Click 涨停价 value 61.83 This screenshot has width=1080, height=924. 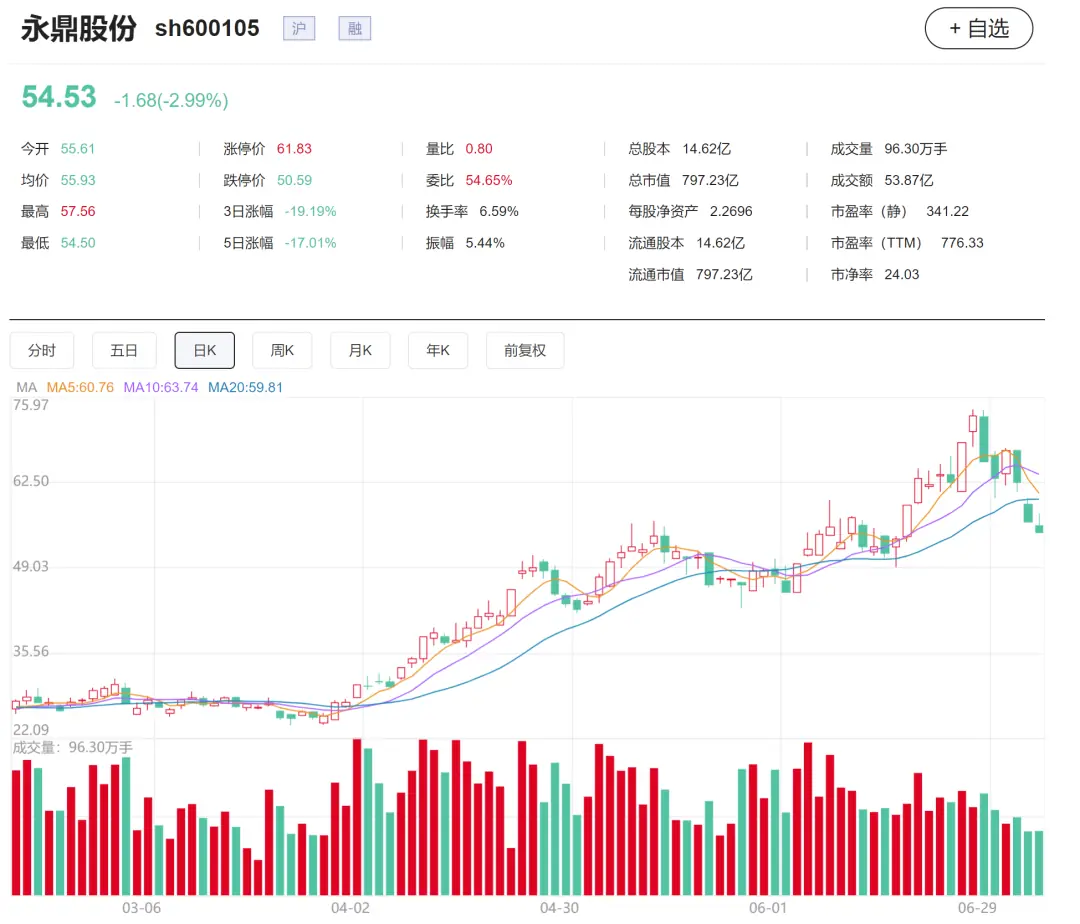pyautogui.click(x=294, y=149)
